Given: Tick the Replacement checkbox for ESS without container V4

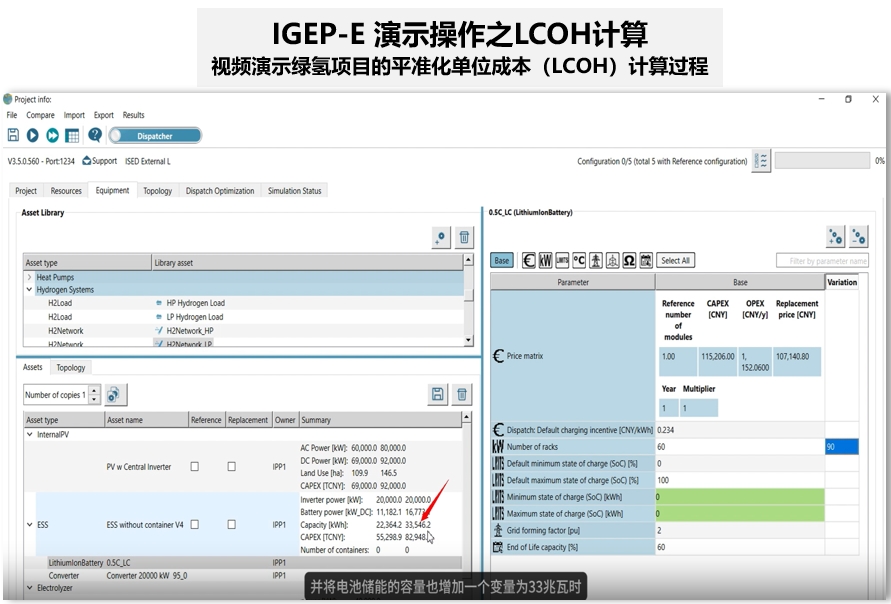Looking at the screenshot, I should point(231,524).
